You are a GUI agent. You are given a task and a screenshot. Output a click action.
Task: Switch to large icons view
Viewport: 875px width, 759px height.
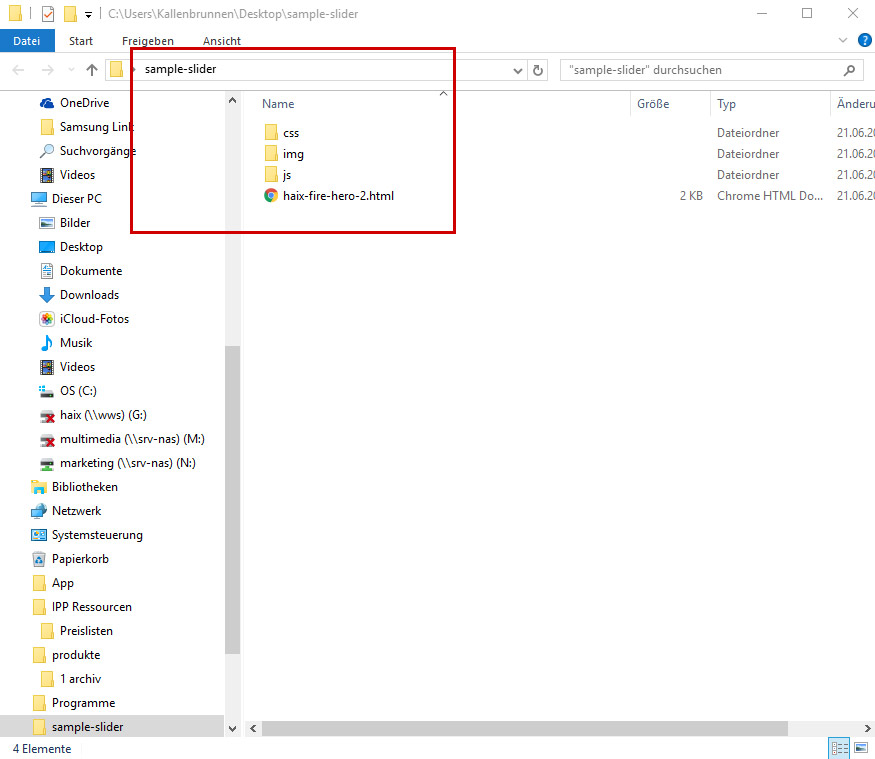861,748
